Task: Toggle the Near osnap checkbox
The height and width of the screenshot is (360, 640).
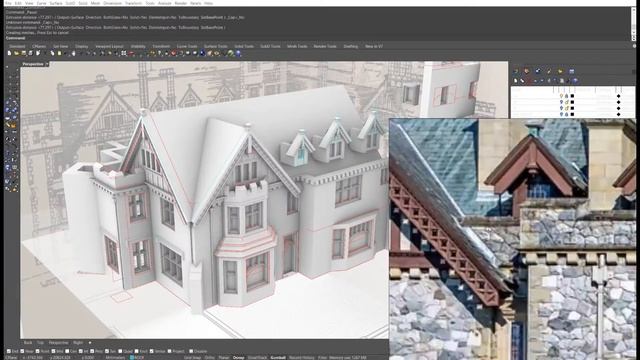Action: [22, 351]
